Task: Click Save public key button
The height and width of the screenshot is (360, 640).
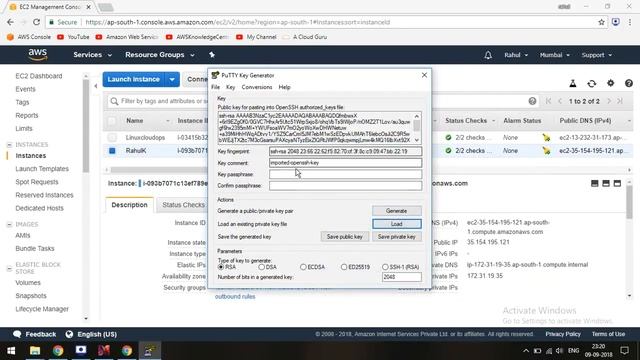Action: coord(344,237)
